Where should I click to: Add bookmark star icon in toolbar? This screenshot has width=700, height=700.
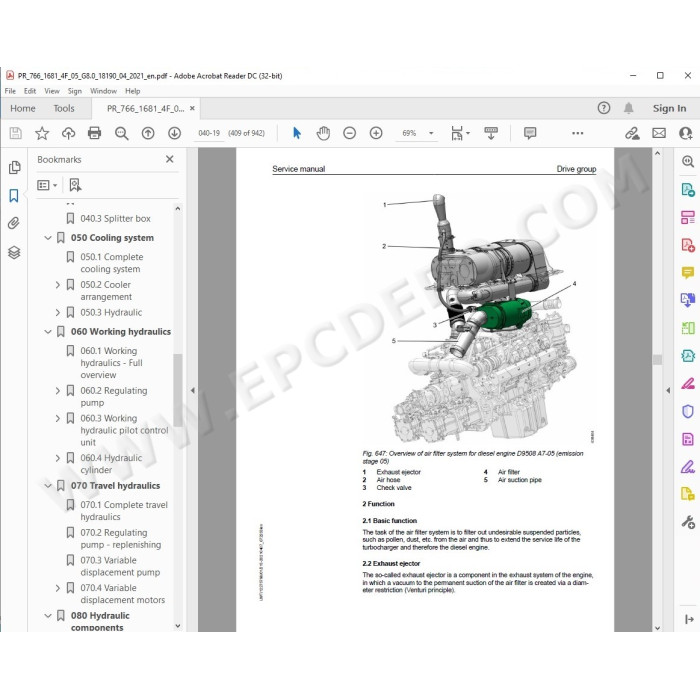point(42,133)
